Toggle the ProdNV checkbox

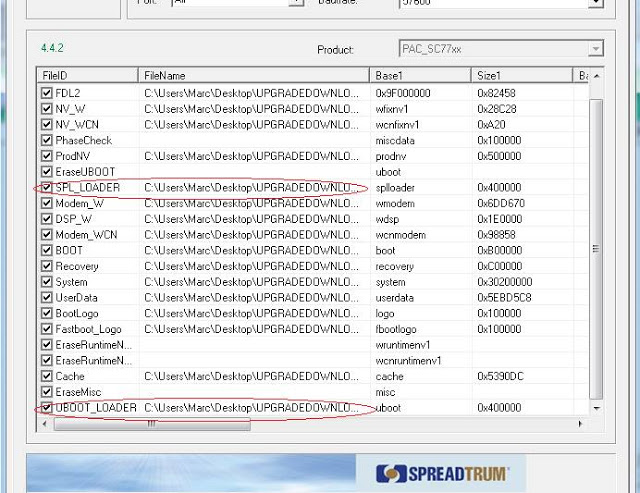point(47,156)
